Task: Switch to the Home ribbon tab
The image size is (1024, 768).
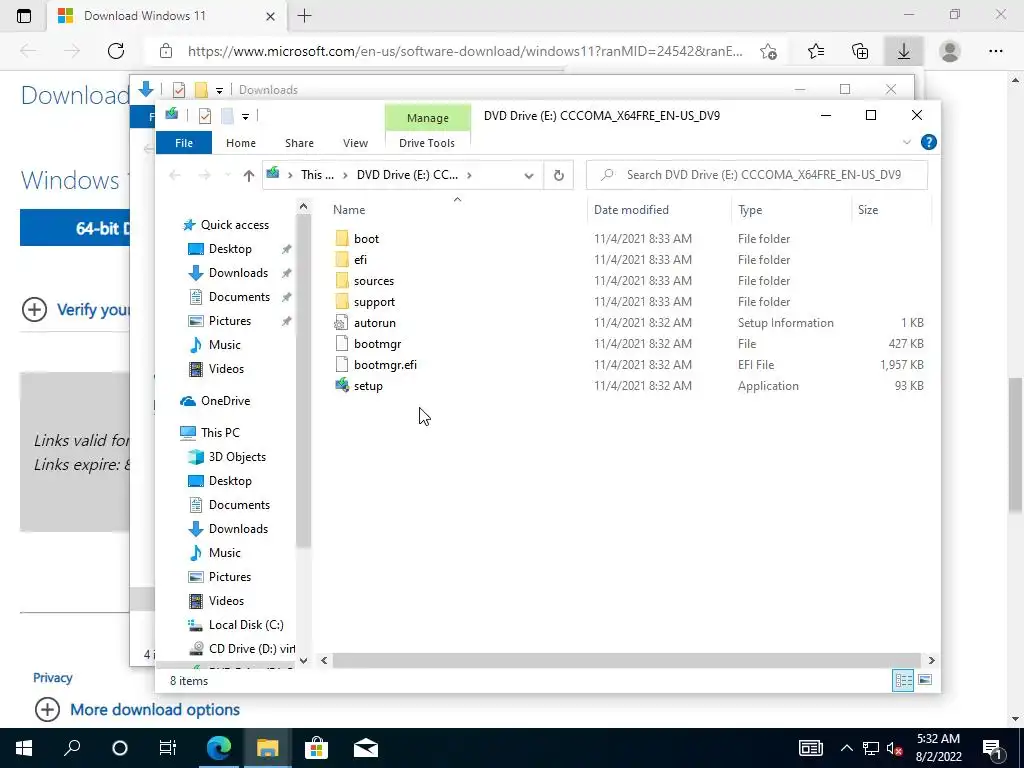Action: pyautogui.click(x=240, y=143)
